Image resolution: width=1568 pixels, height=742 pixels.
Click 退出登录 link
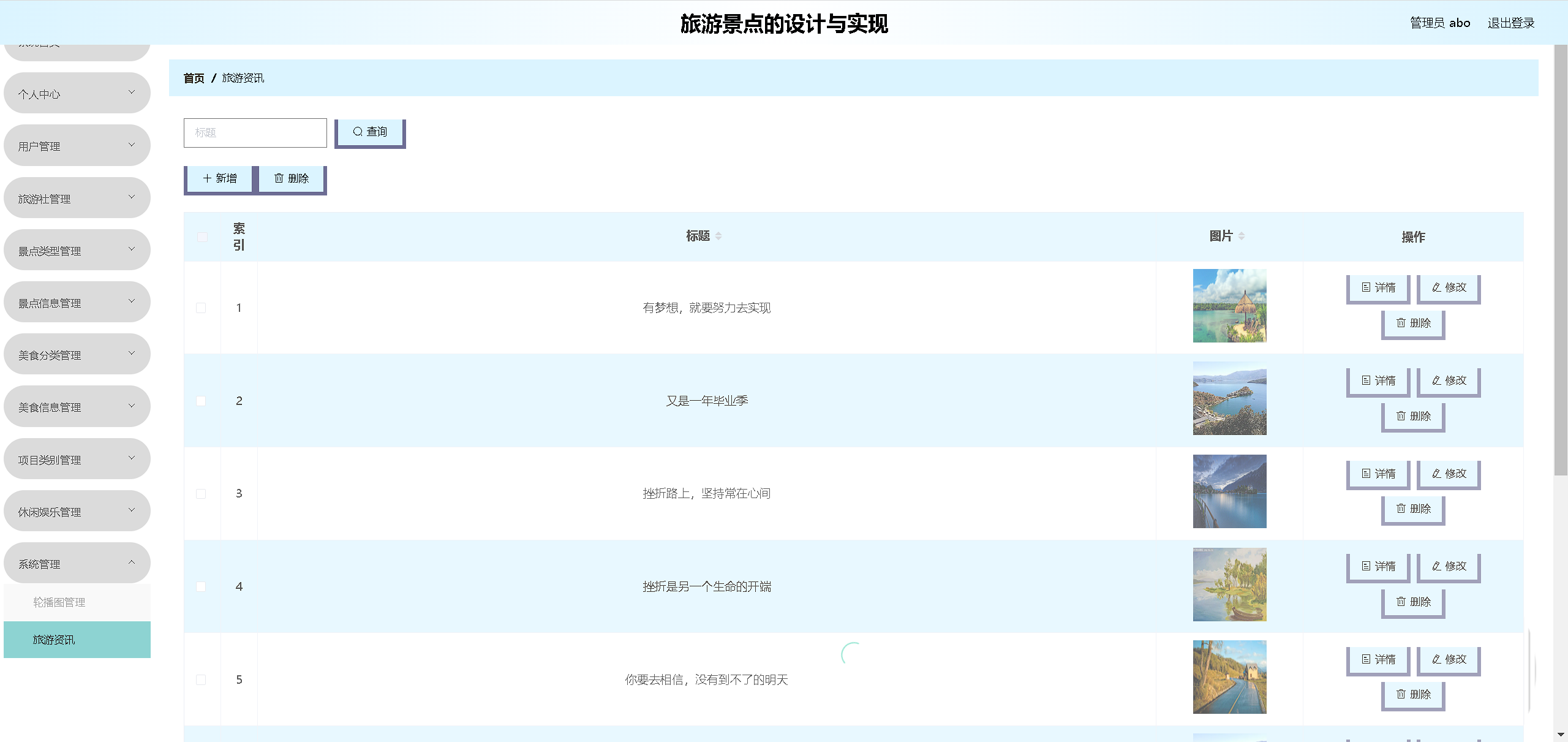coord(1510,23)
